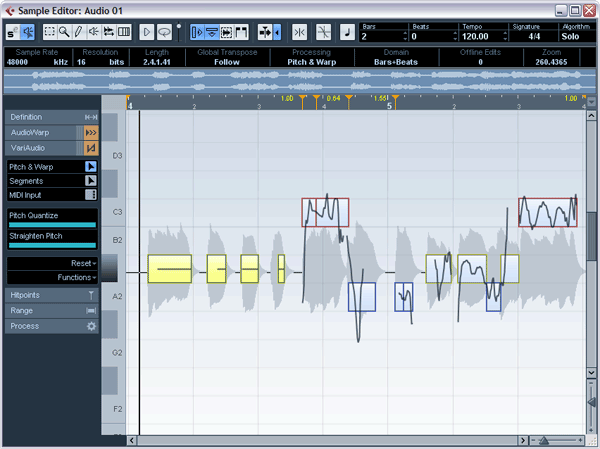
Task: Select the Range Selection tool
Action: pos(50,32)
